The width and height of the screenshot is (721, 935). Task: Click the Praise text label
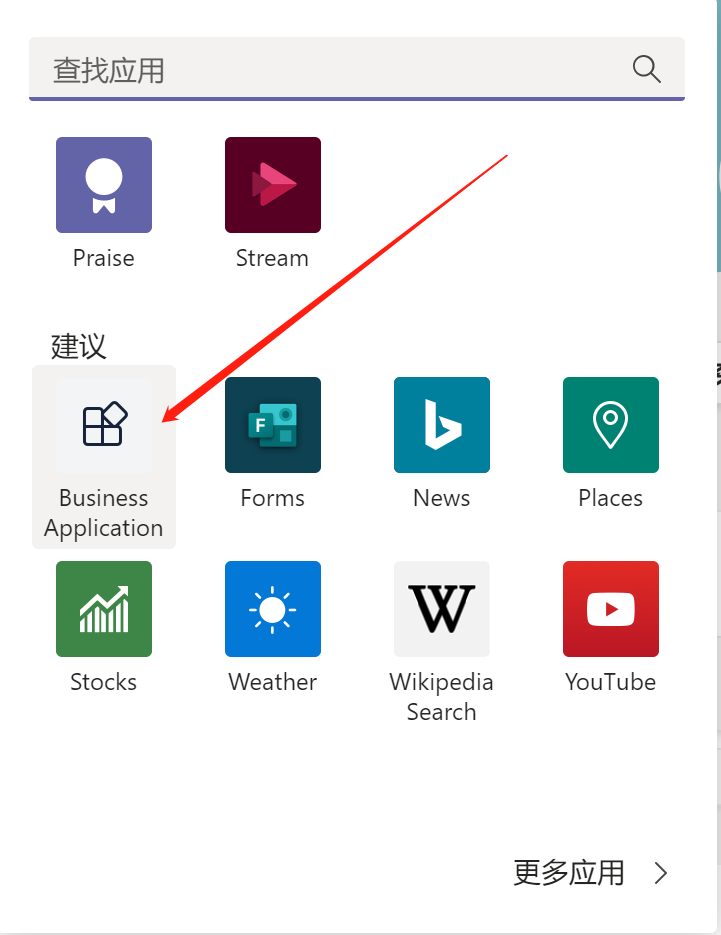point(104,259)
